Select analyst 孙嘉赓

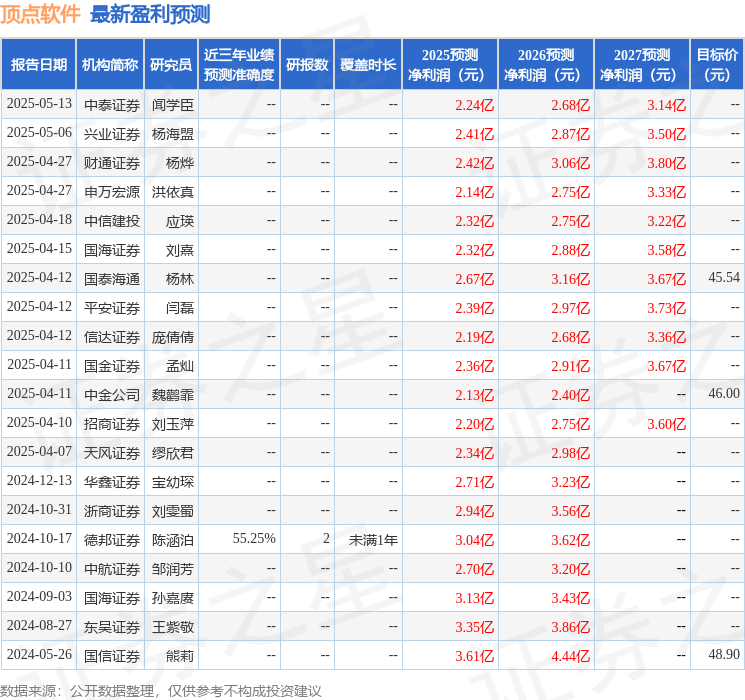pyautogui.click(x=172, y=598)
